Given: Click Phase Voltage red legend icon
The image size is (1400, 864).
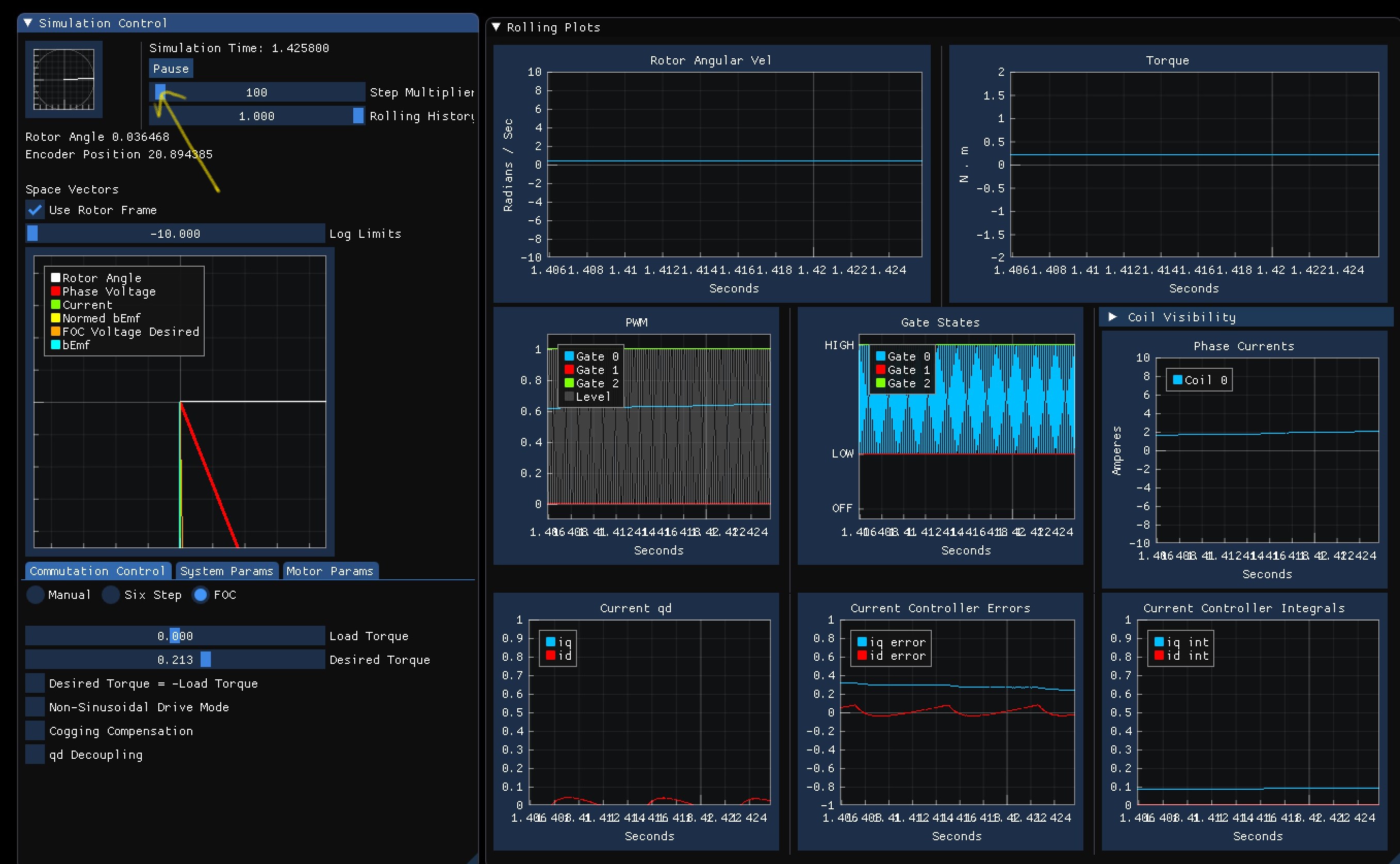Looking at the screenshot, I should [55, 291].
